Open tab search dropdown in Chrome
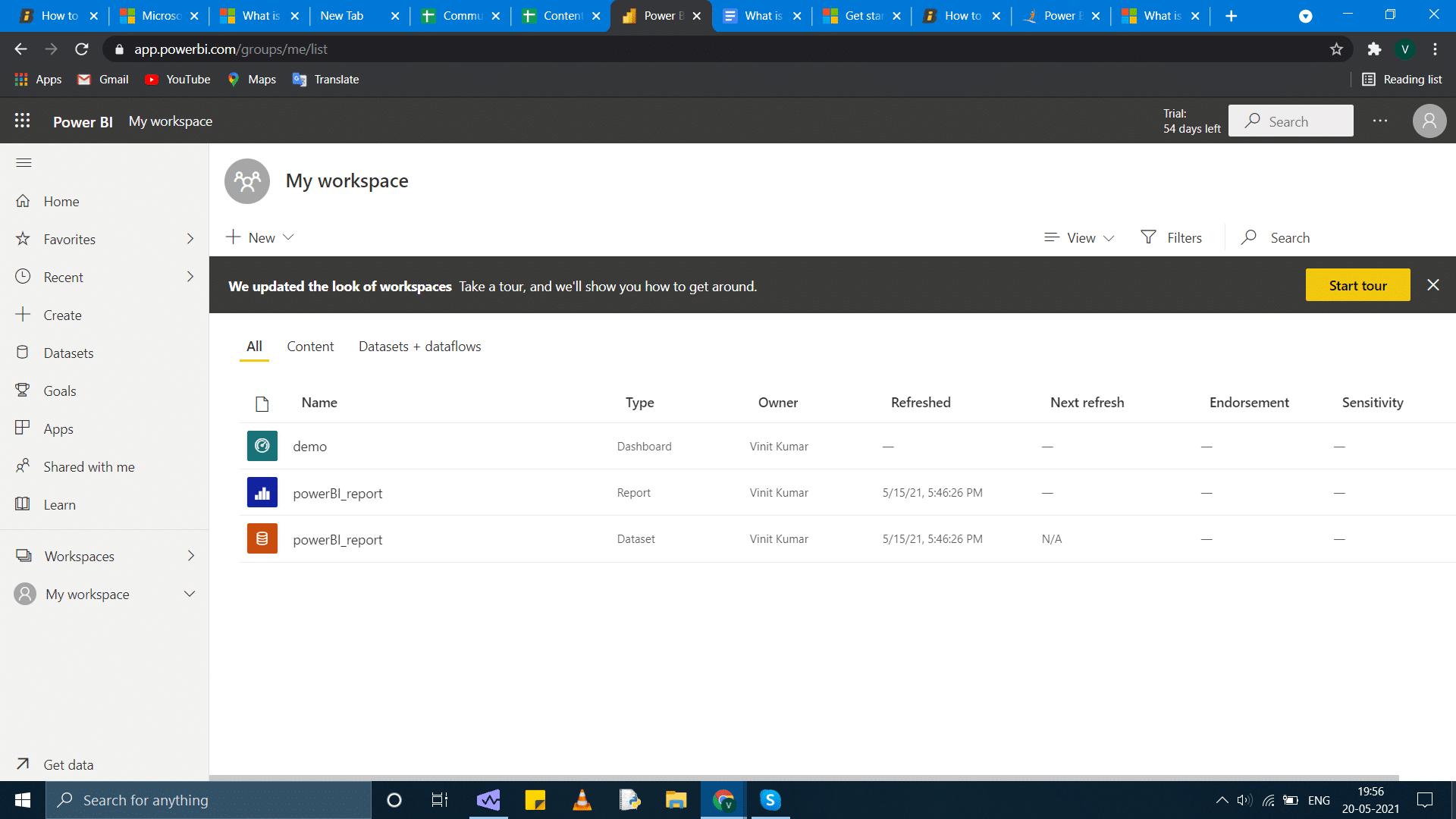This screenshot has width=1456, height=819. (x=1306, y=16)
